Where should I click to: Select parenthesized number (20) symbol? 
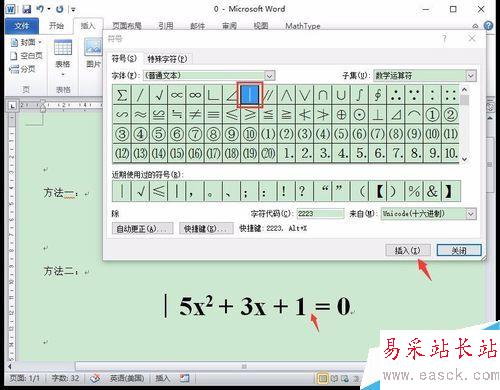pyautogui.click(x=268, y=154)
